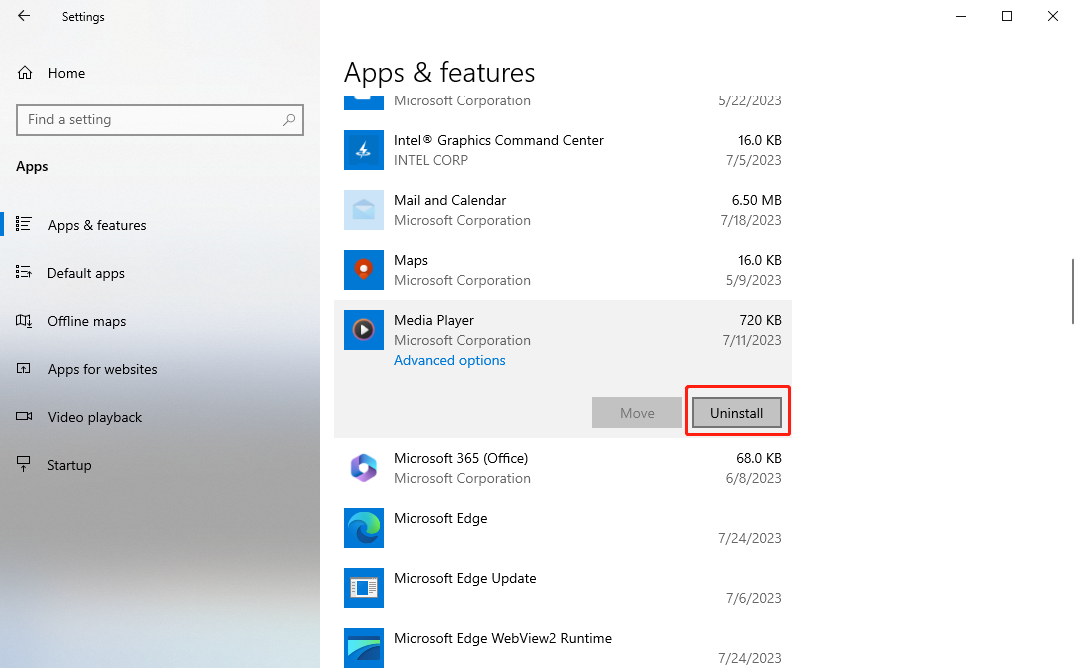
Task: Click the Edge WebView2 Runtime icon
Action: tap(364, 648)
